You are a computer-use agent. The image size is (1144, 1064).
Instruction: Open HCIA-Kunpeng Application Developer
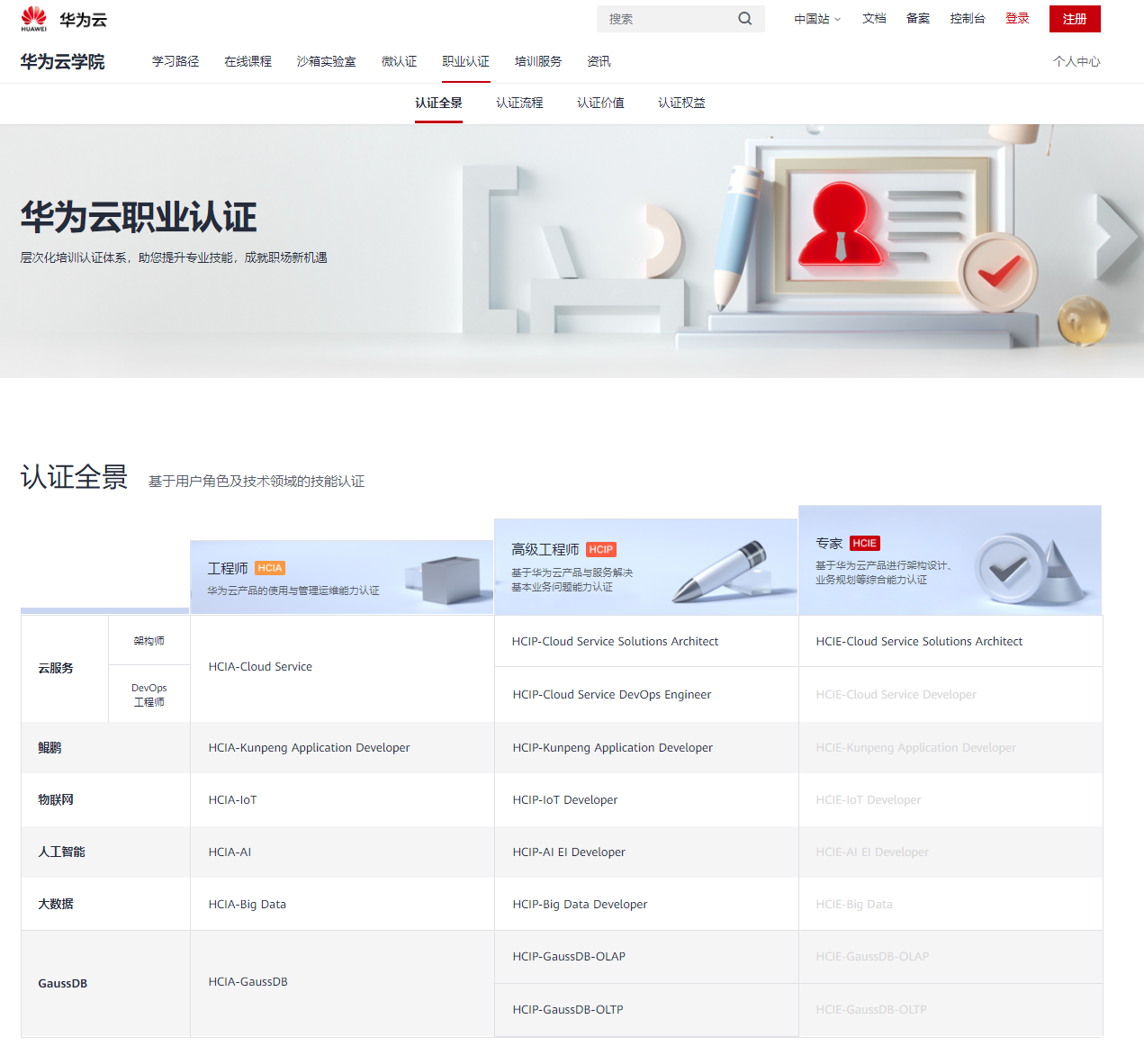tap(309, 748)
